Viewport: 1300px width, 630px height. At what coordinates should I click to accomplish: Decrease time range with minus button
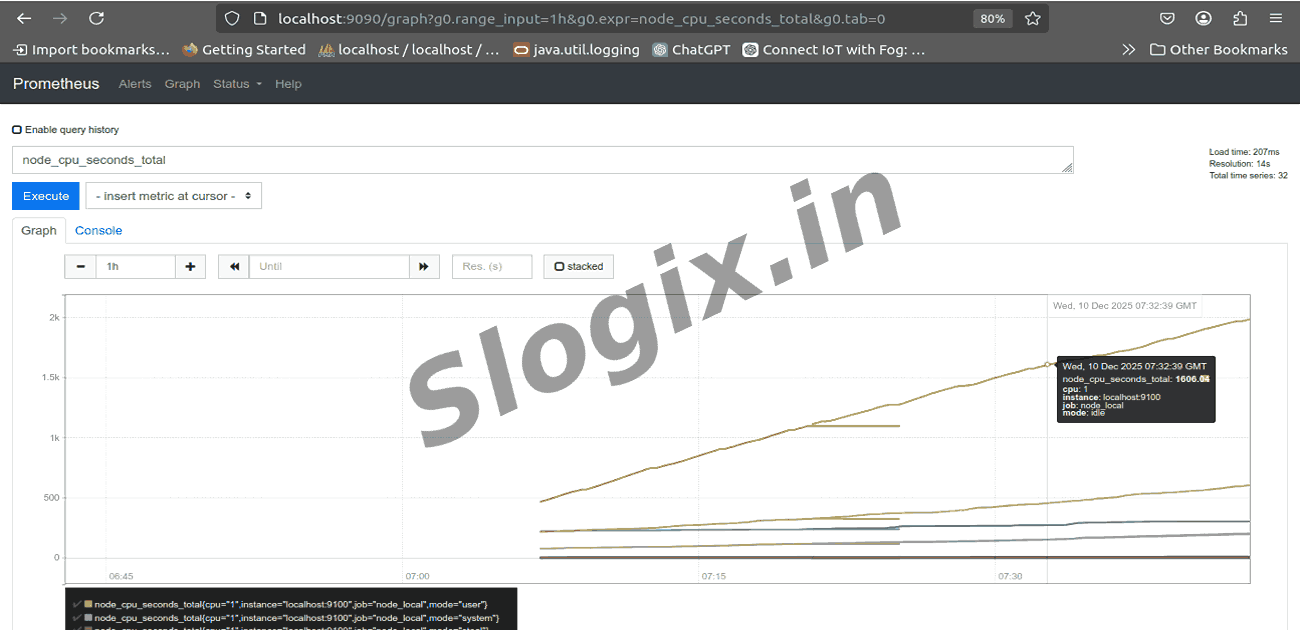[x=80, y=267]
